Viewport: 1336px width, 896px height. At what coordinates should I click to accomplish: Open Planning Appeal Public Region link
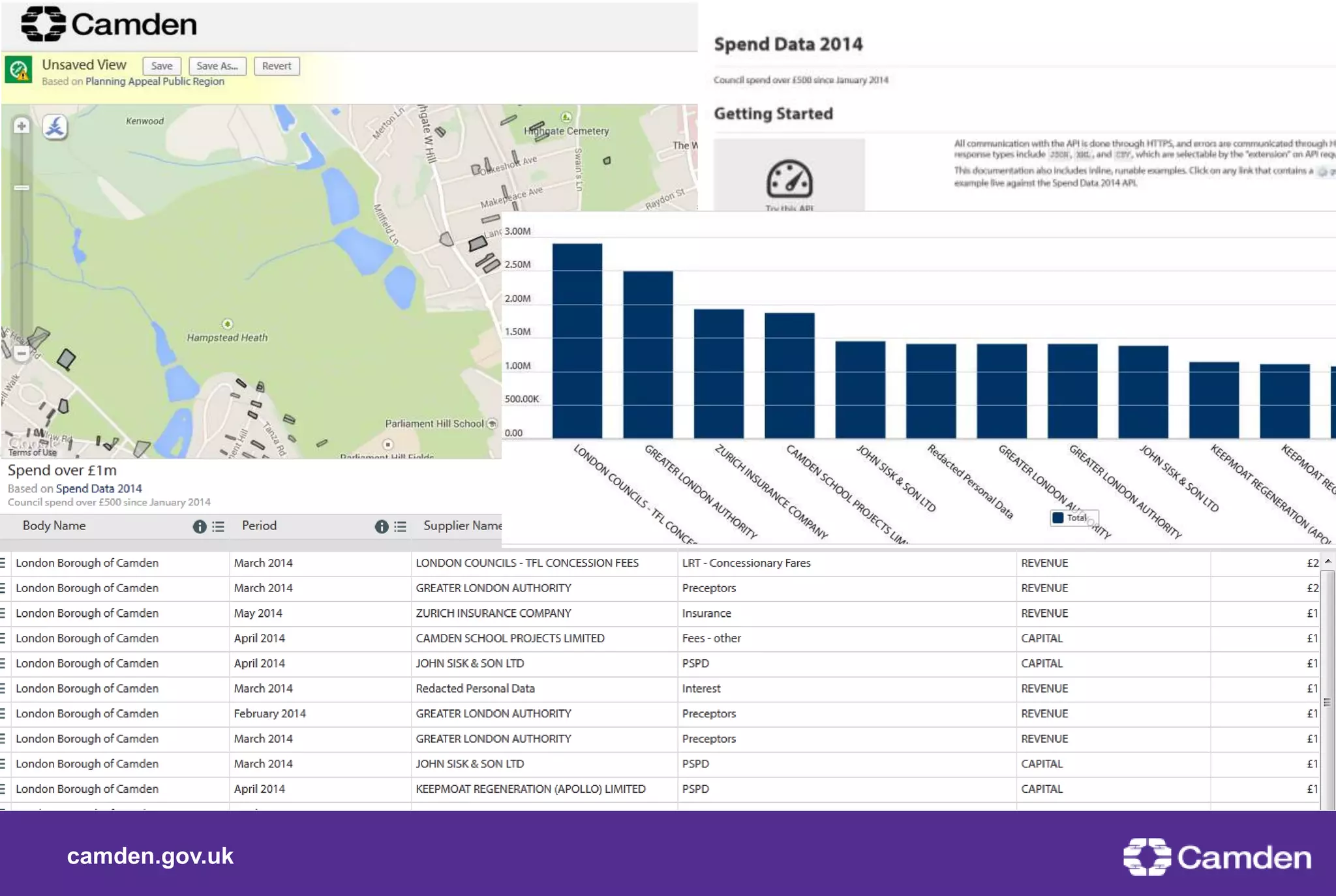pyautogui.click(x=155, y=82)
